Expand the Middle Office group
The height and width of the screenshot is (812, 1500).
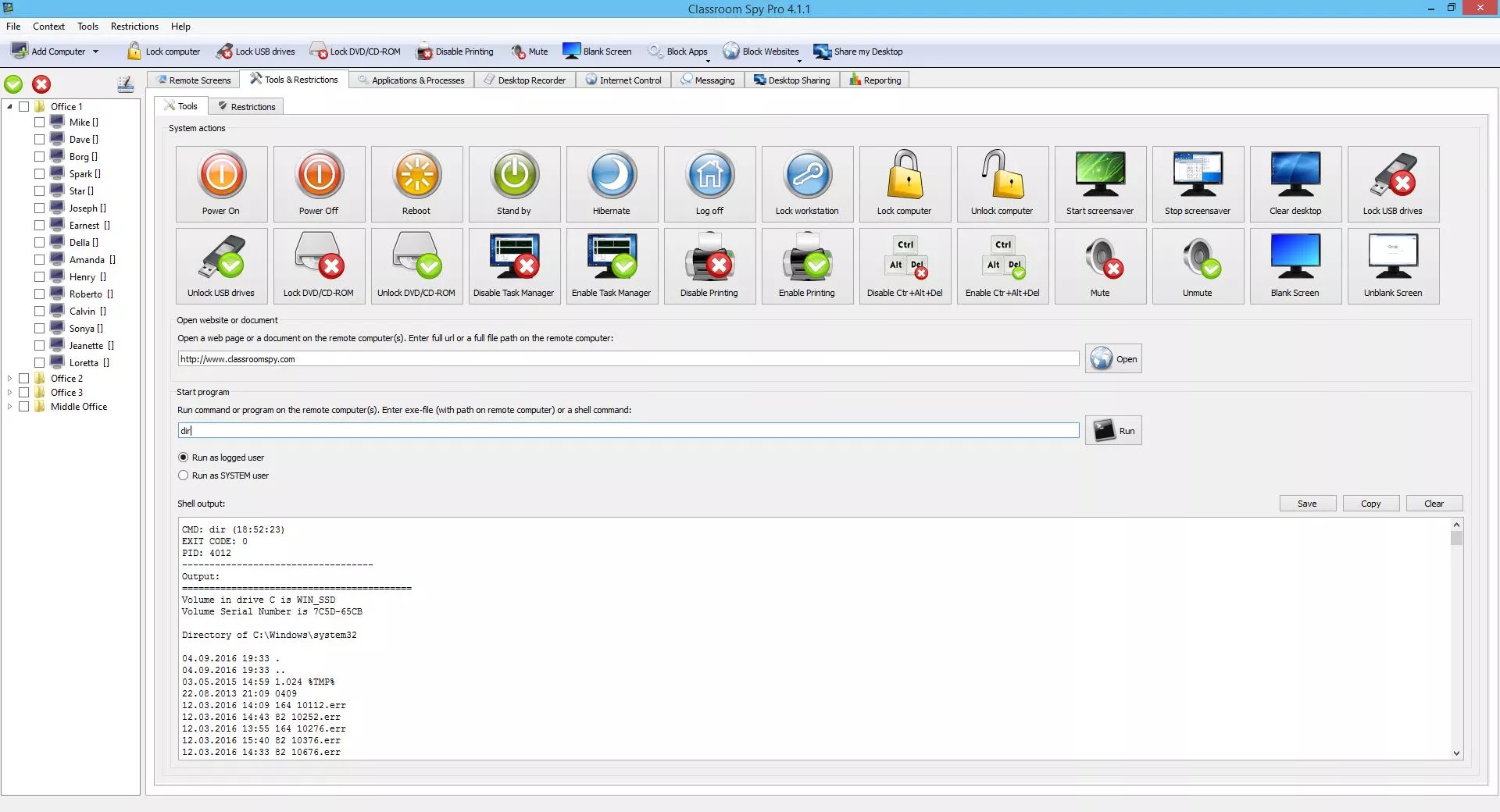click(10, 406)
